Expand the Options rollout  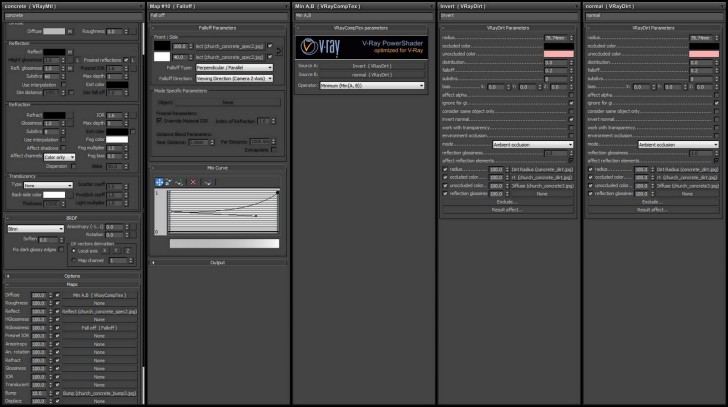[72, 276]
